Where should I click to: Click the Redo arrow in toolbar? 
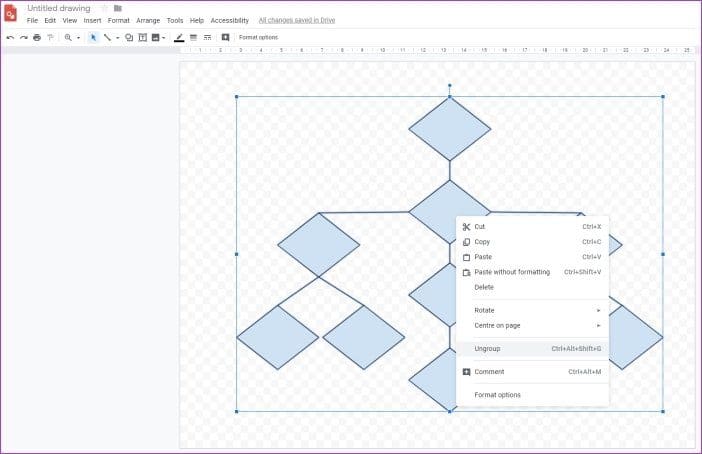click(x=23, y=38)
